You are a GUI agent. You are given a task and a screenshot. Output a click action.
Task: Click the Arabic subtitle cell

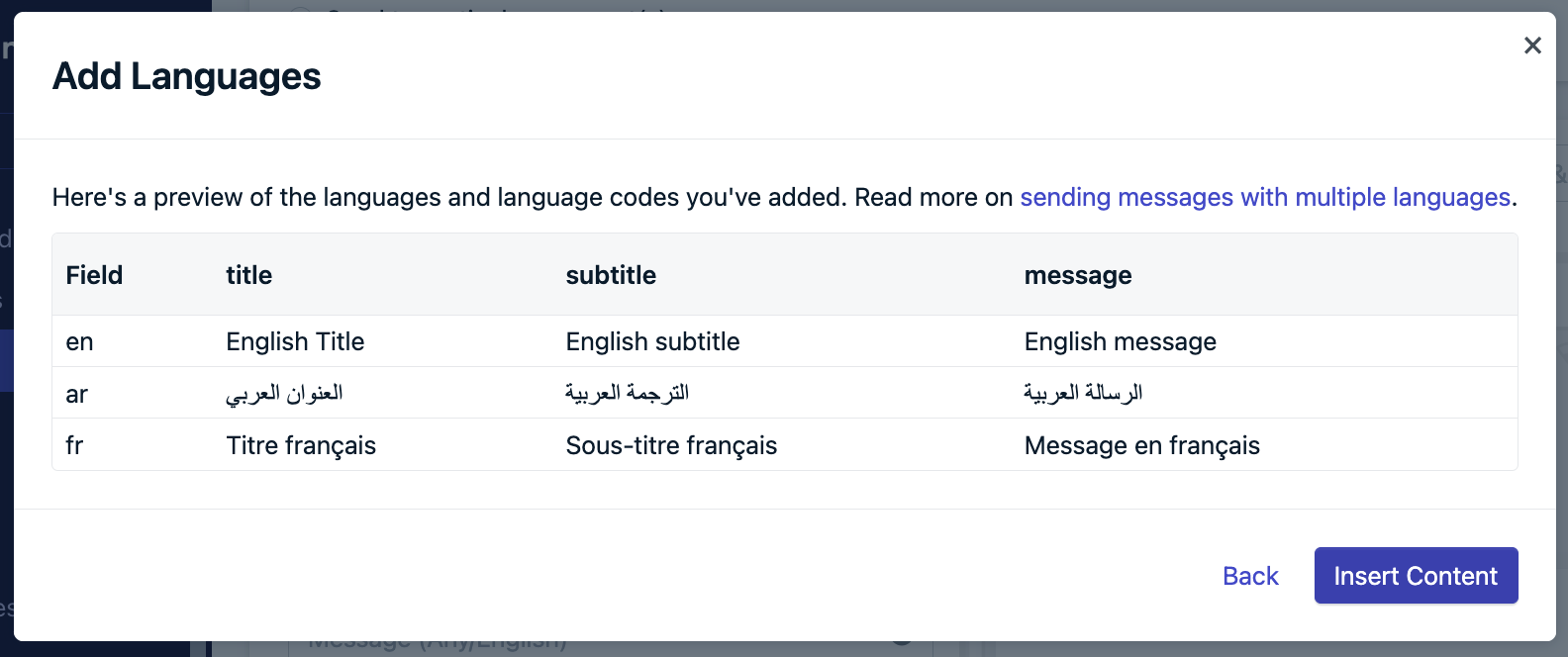627,393
